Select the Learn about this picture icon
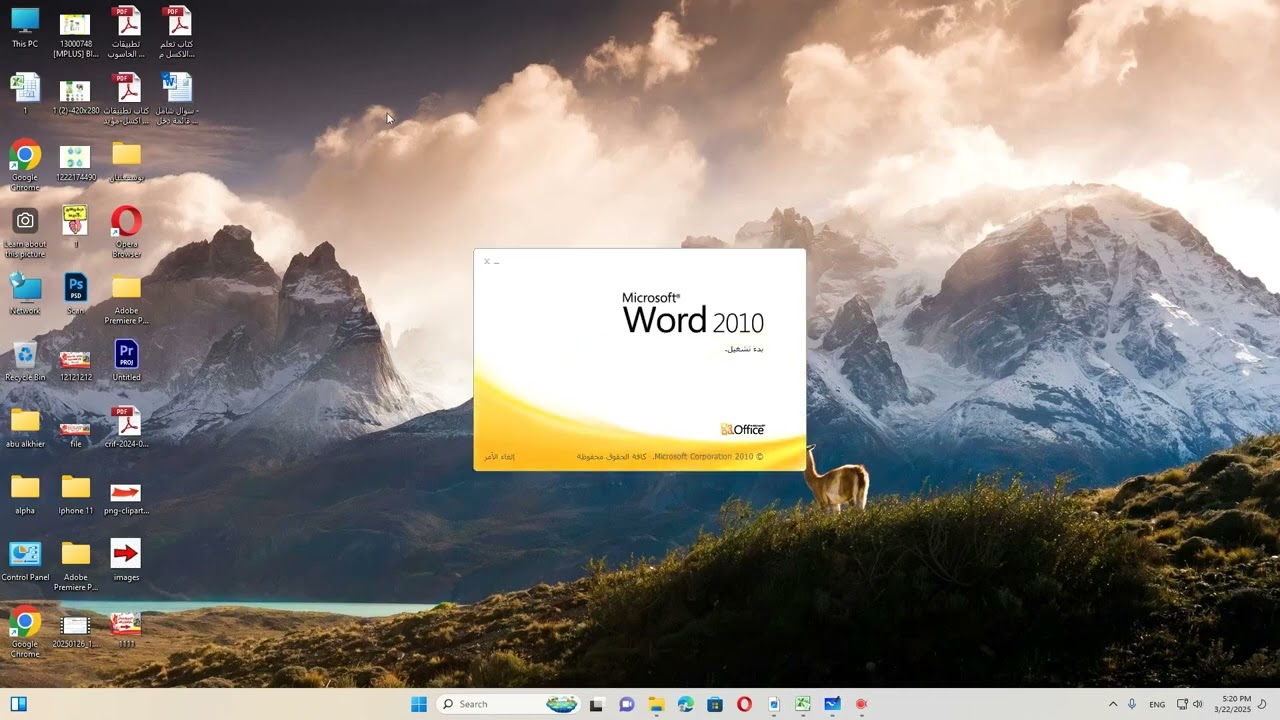This screenshot has width=1280, height=720. (25, 233)
